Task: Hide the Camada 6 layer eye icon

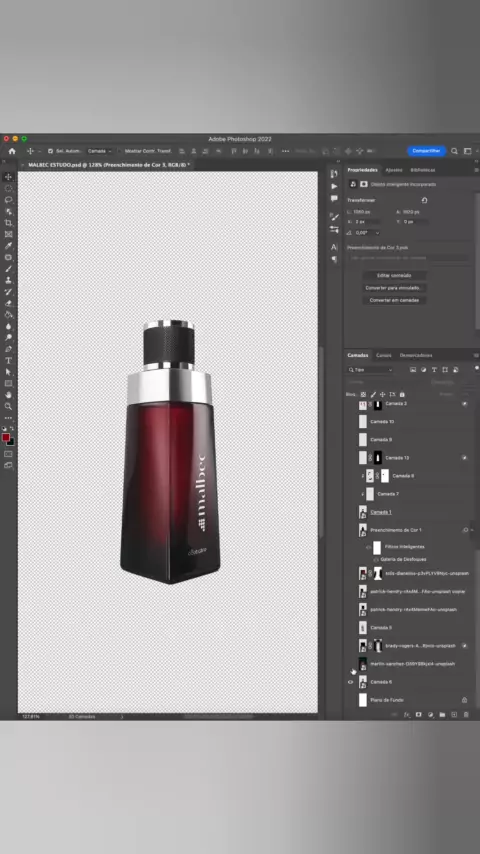Action: pyautogui.click(x=350, y=682)
